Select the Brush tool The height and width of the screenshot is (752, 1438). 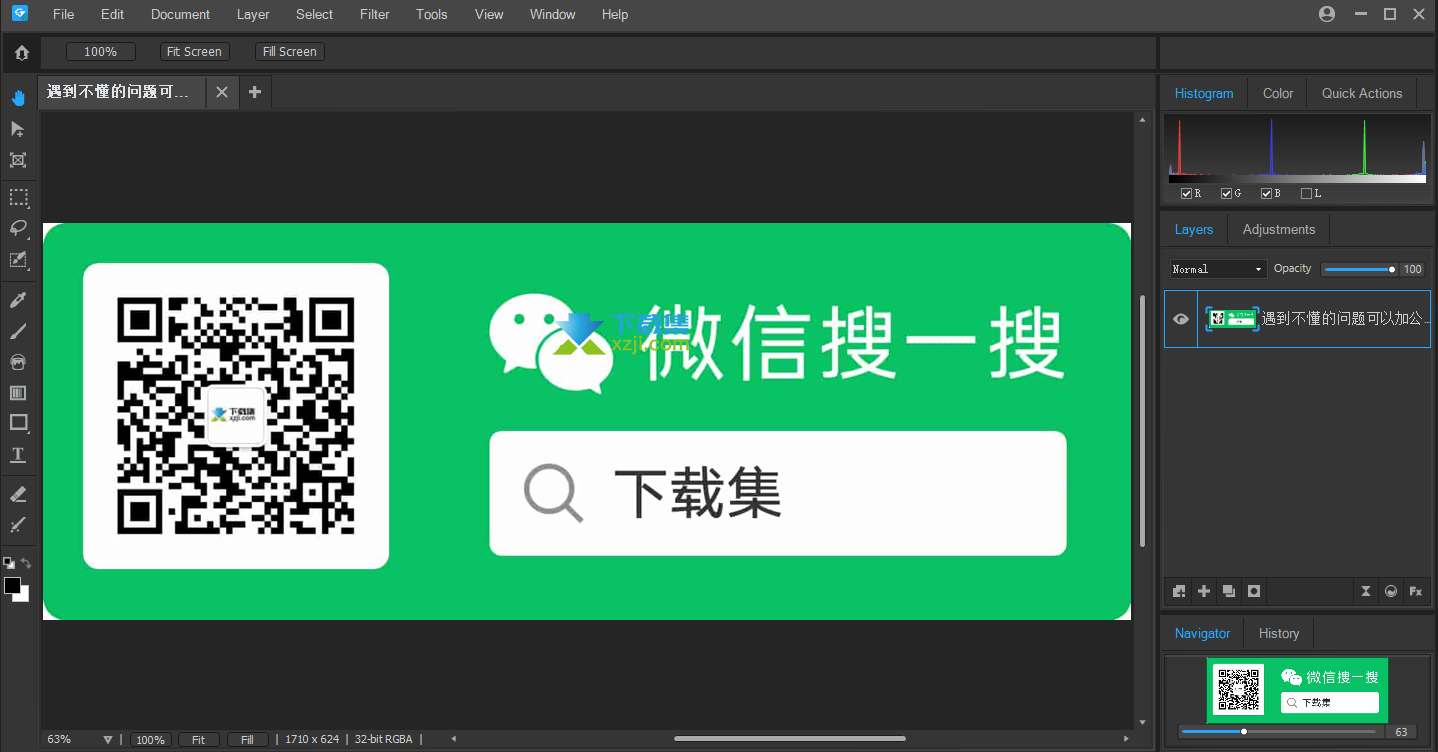pos(18,331)
